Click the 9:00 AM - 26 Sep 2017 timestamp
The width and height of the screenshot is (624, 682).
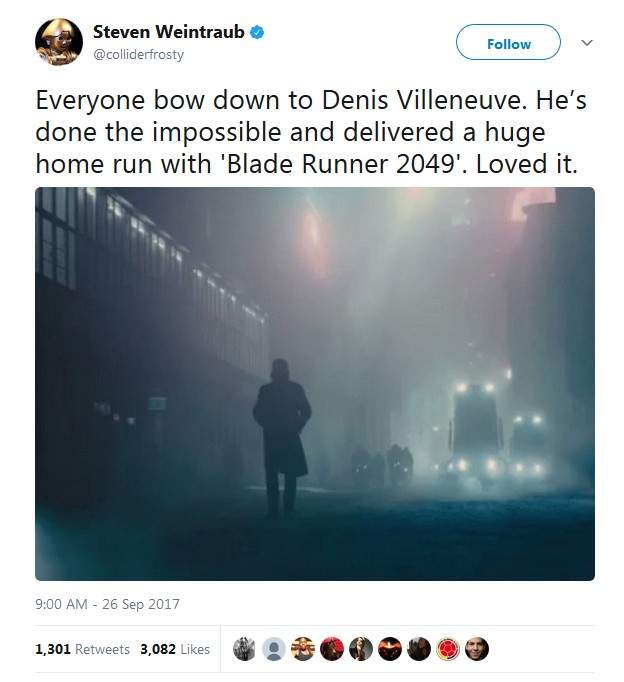point(107,604)
